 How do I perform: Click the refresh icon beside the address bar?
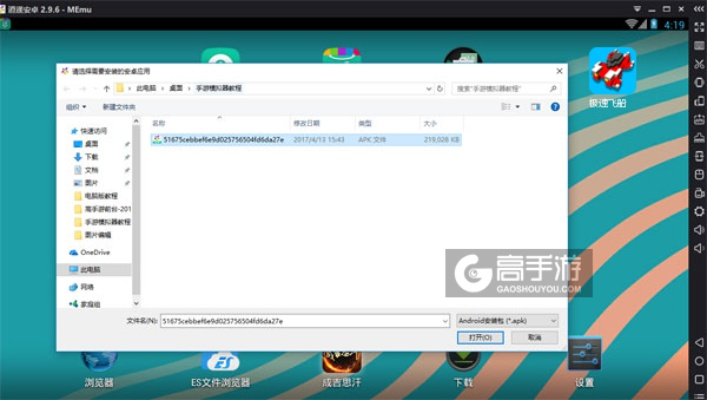440,88
